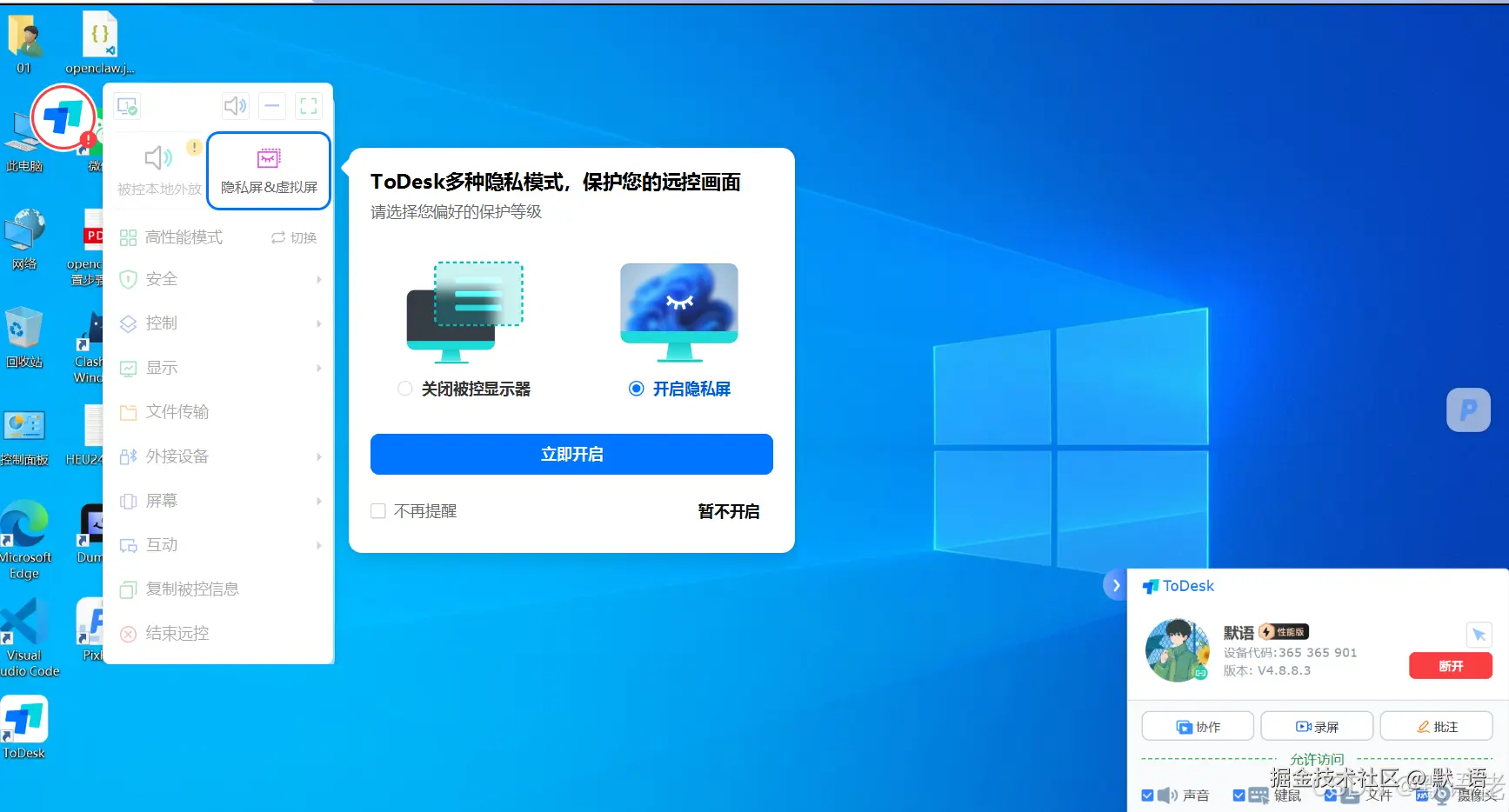Click the 批注 annotation button
Screen dimensions: 1509x812
(x=1437, y=727)
